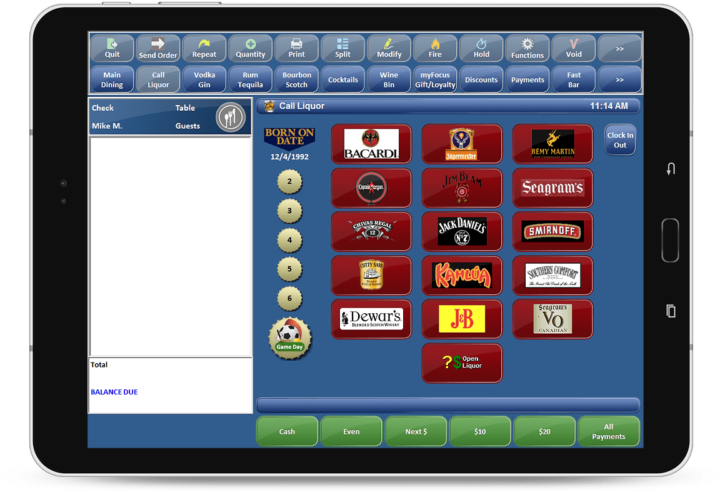Split the check

click(x=343, y=49)
